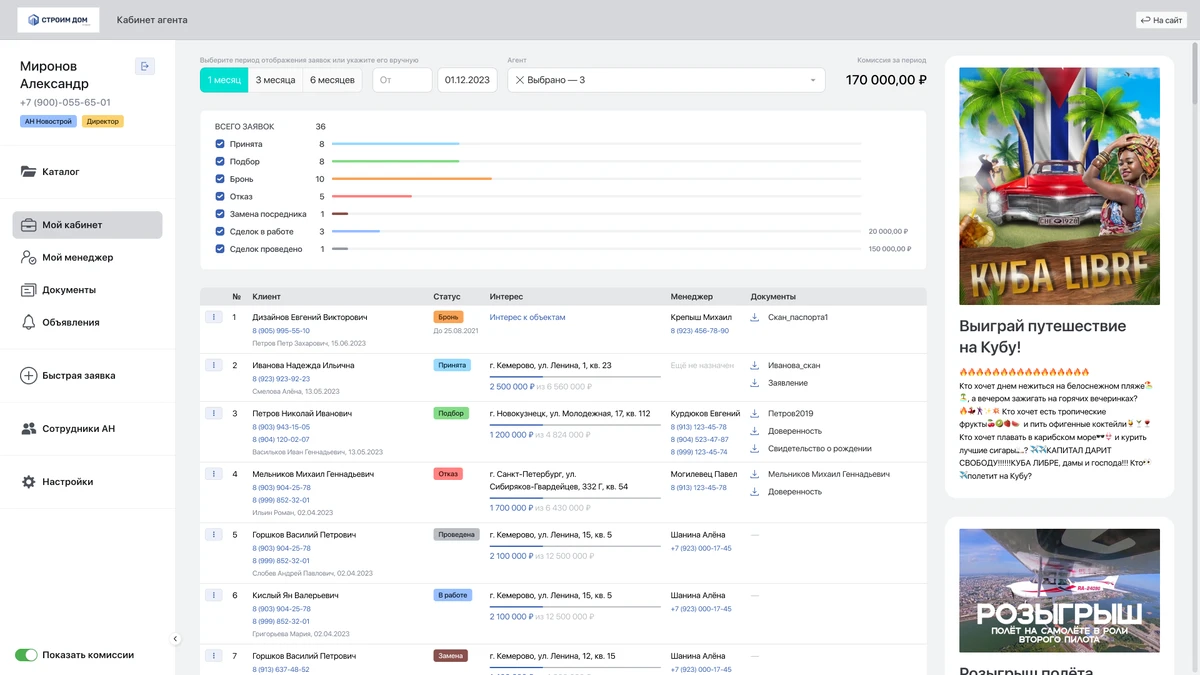
Task: Click the От date input field
Action: click(402, 80)
